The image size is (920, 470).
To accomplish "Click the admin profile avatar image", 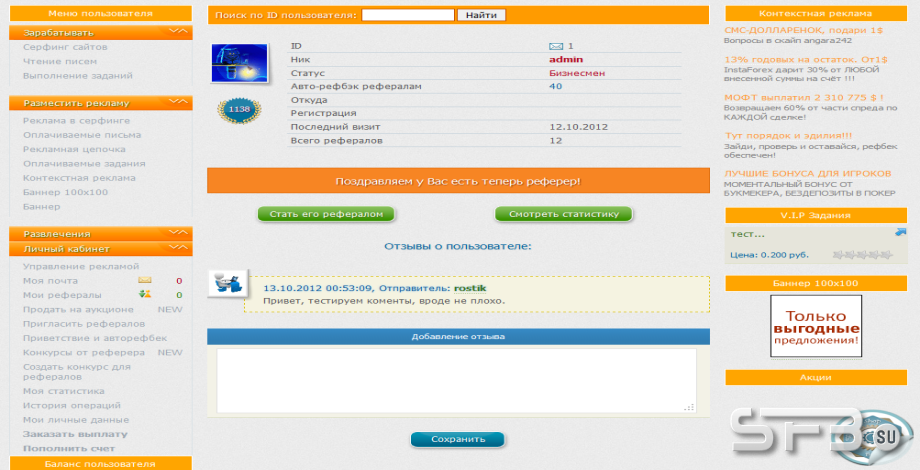I will (x=239, y=63).
